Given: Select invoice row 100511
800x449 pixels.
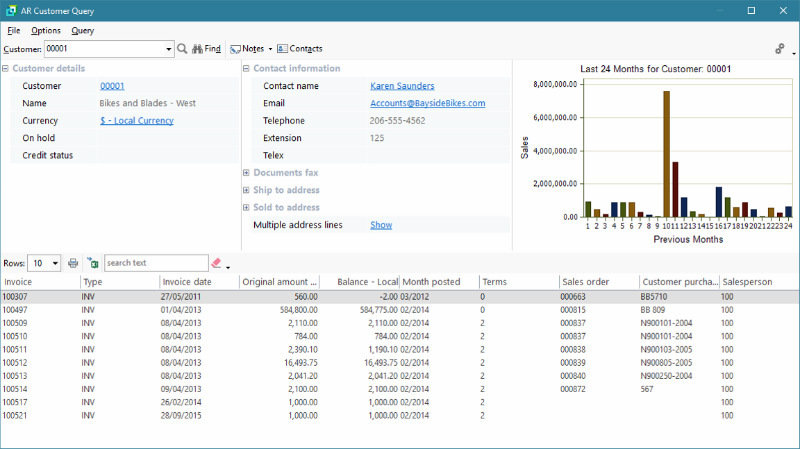Looking at the screenshot, I should (x=400, y=350).
